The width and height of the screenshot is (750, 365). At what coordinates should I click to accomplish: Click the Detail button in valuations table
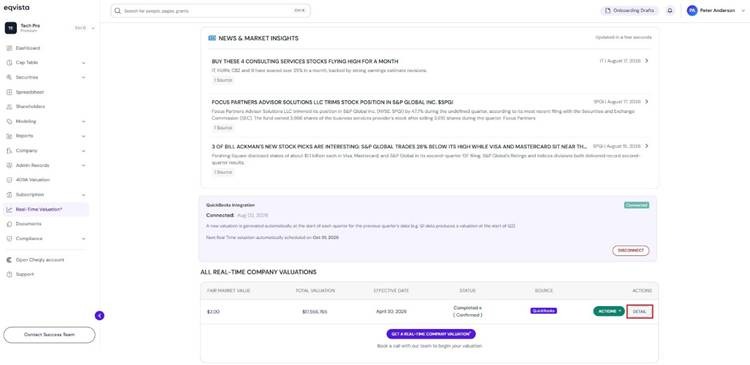pyautogui.click(x=640, y=311)
